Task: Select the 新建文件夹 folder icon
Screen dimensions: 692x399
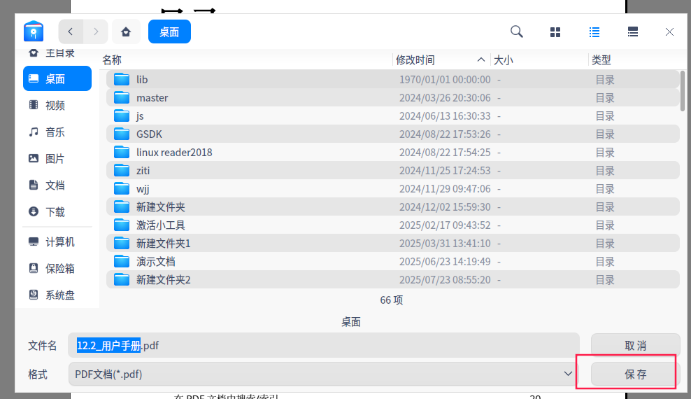Action: pos(122,207)
